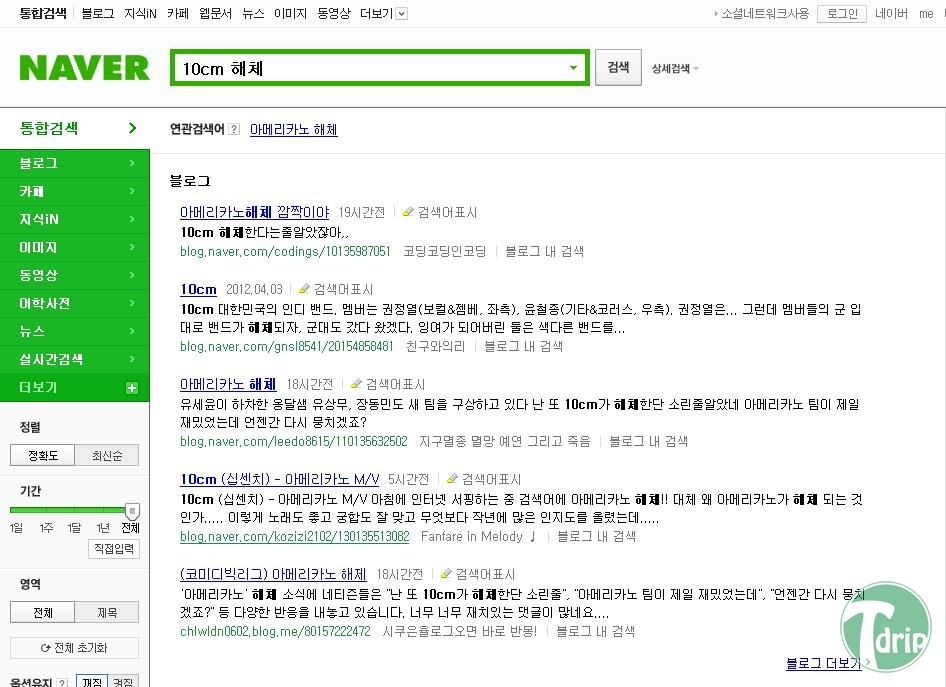Click the blog.naver.com/kozizi2102 URL link
The width and height of the screenshot is (946, 687).
tap(294, 536)
